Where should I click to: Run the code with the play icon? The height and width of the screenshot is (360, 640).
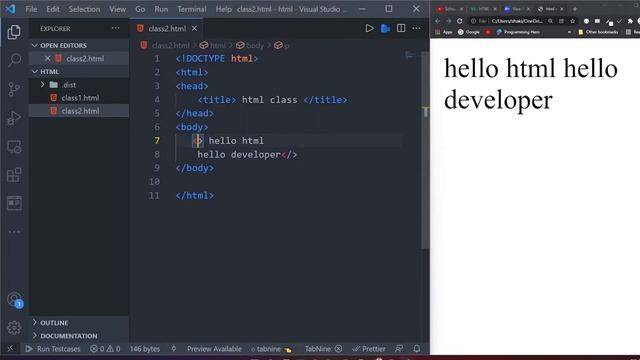[369, 28]
